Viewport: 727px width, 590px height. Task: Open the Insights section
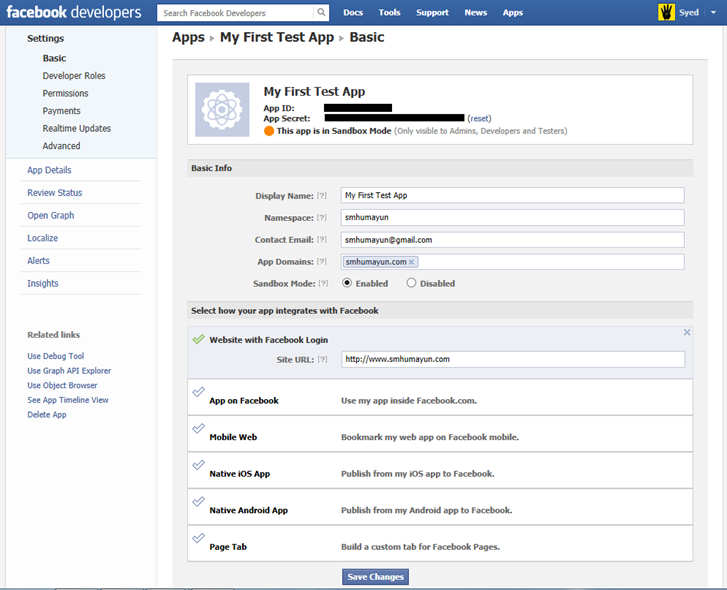43,284
